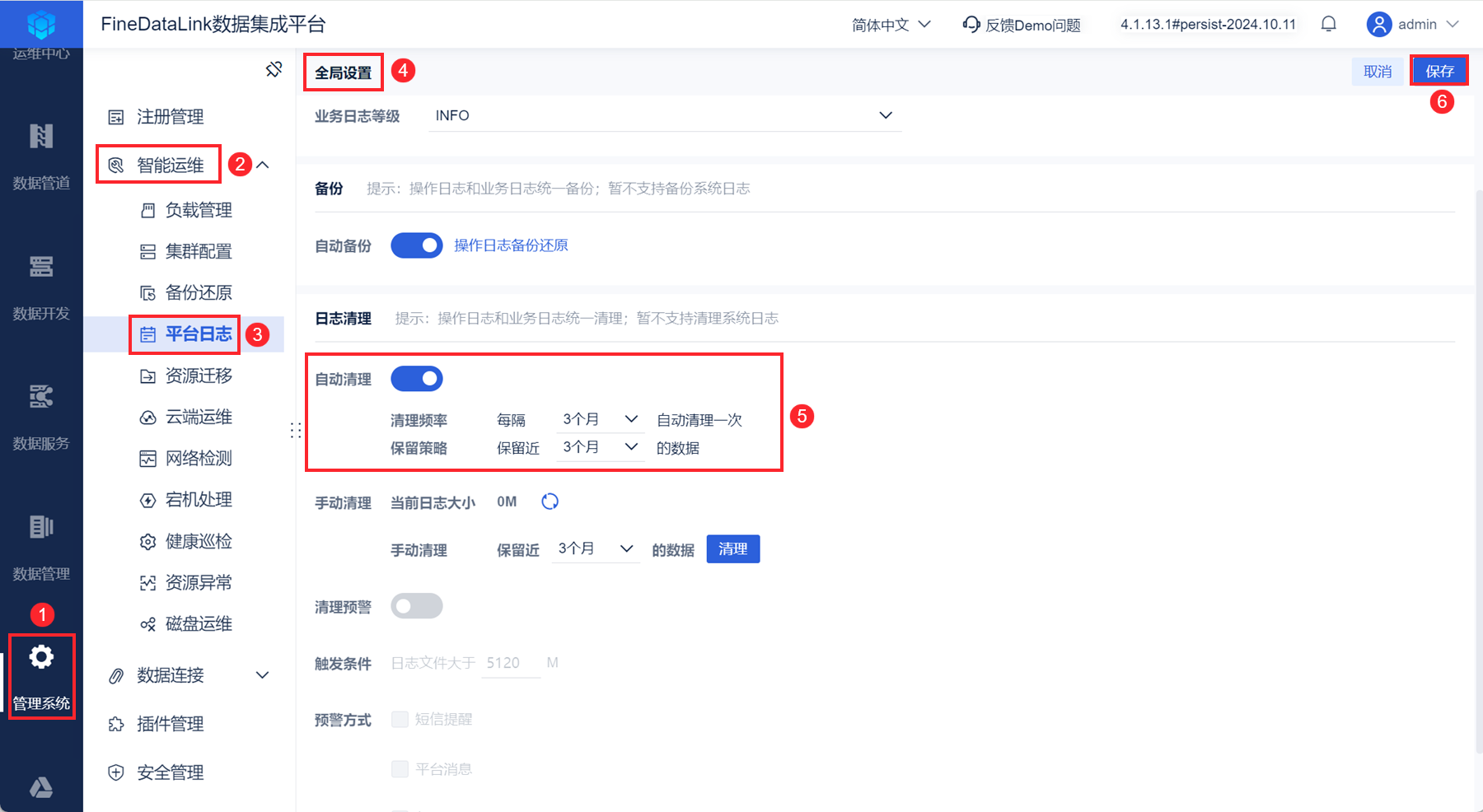Click the pin sidebar icon

(x=274, y=69)
